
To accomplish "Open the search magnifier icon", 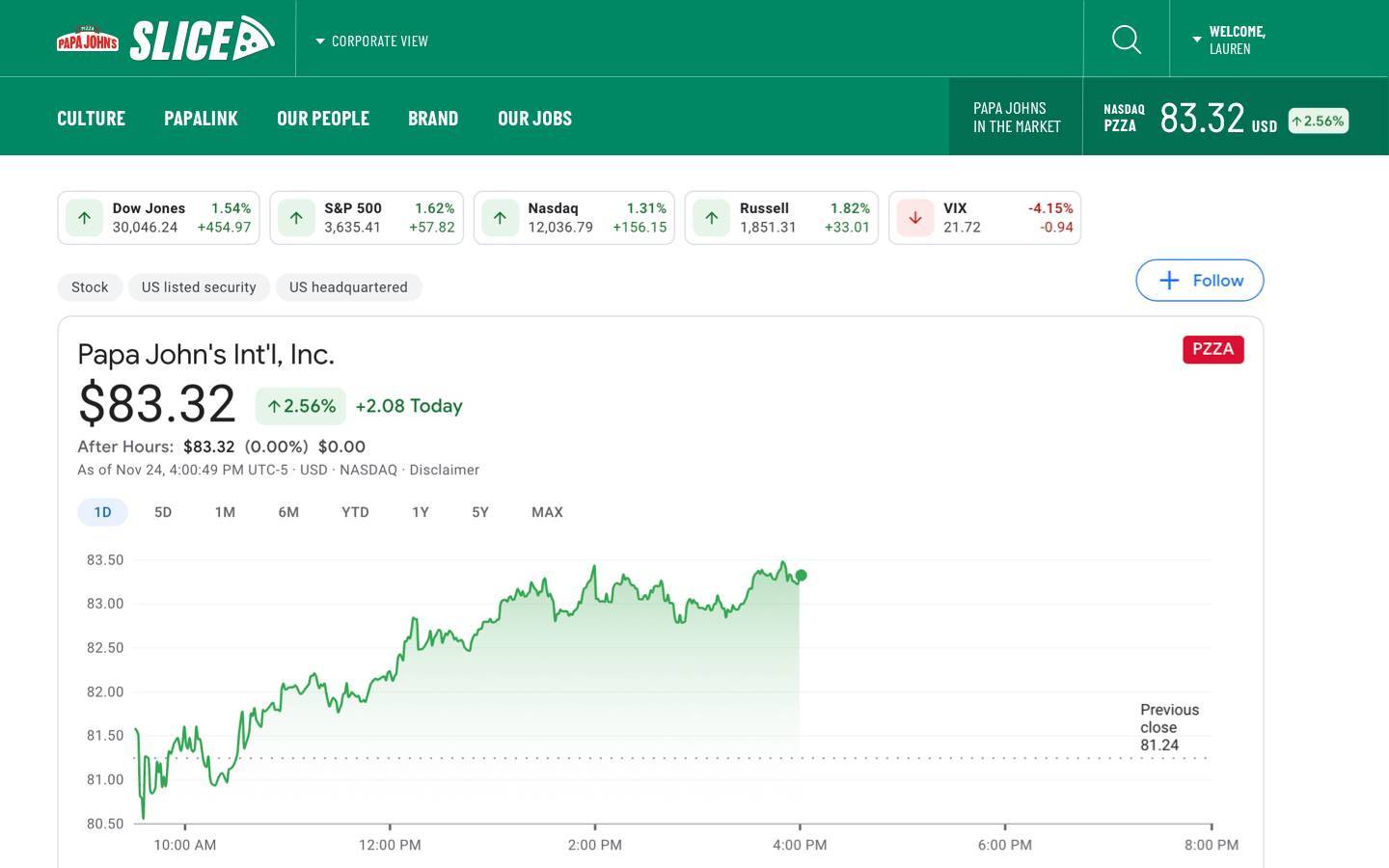I will point(1126,40).
